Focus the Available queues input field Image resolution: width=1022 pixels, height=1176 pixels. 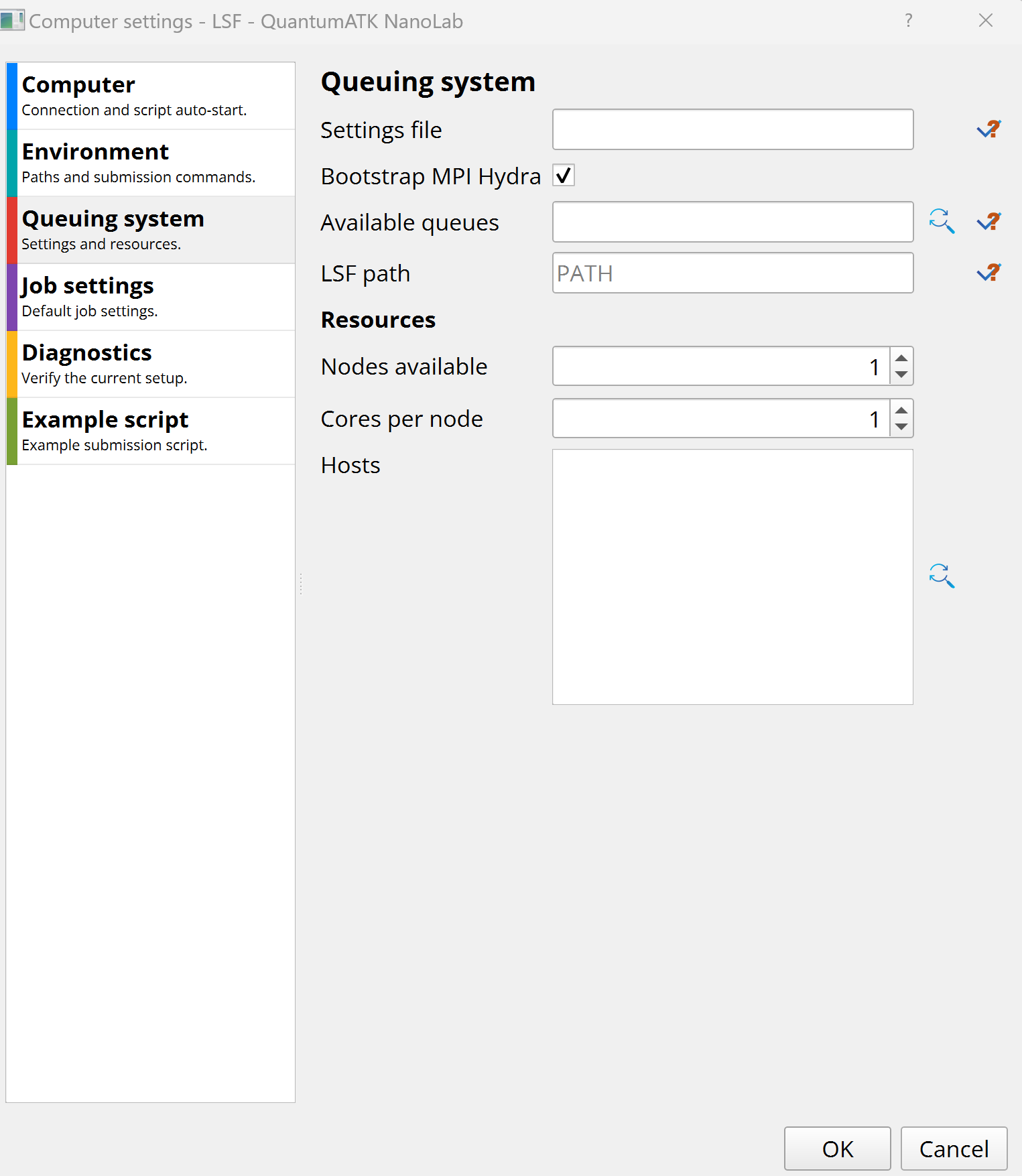732,222
